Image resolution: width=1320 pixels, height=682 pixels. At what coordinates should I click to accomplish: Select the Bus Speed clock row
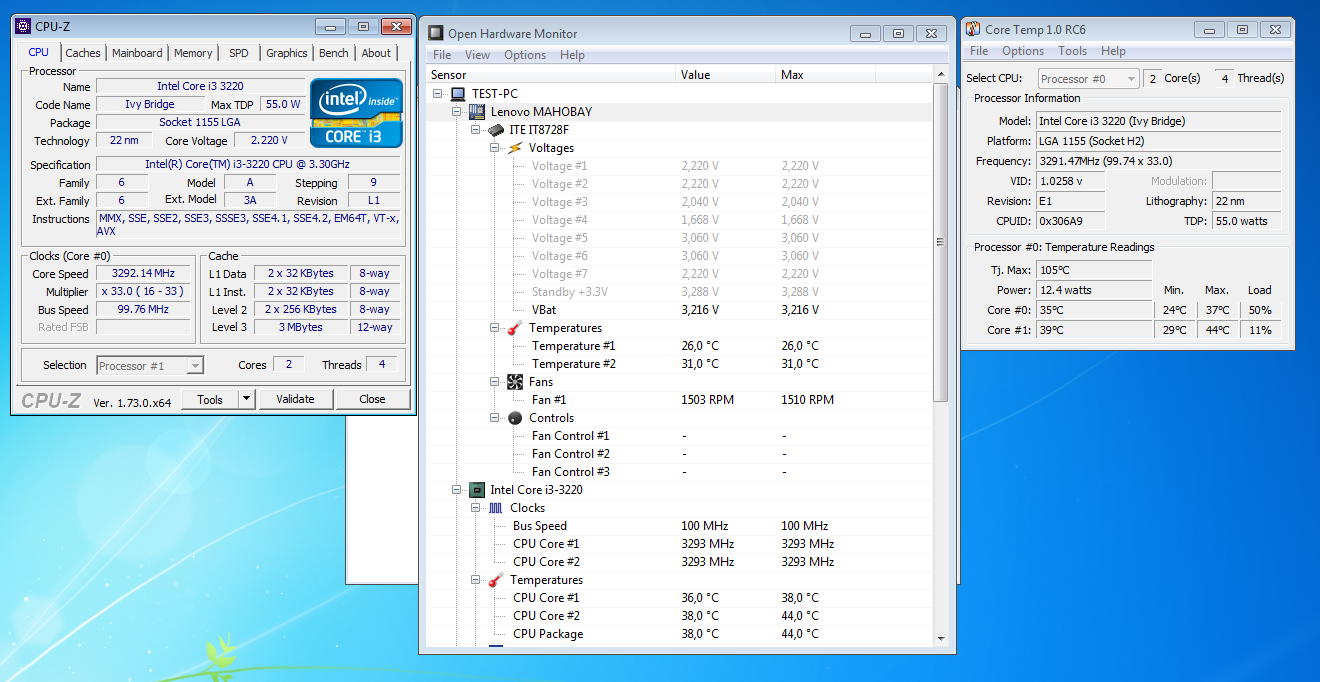(679, 526)
